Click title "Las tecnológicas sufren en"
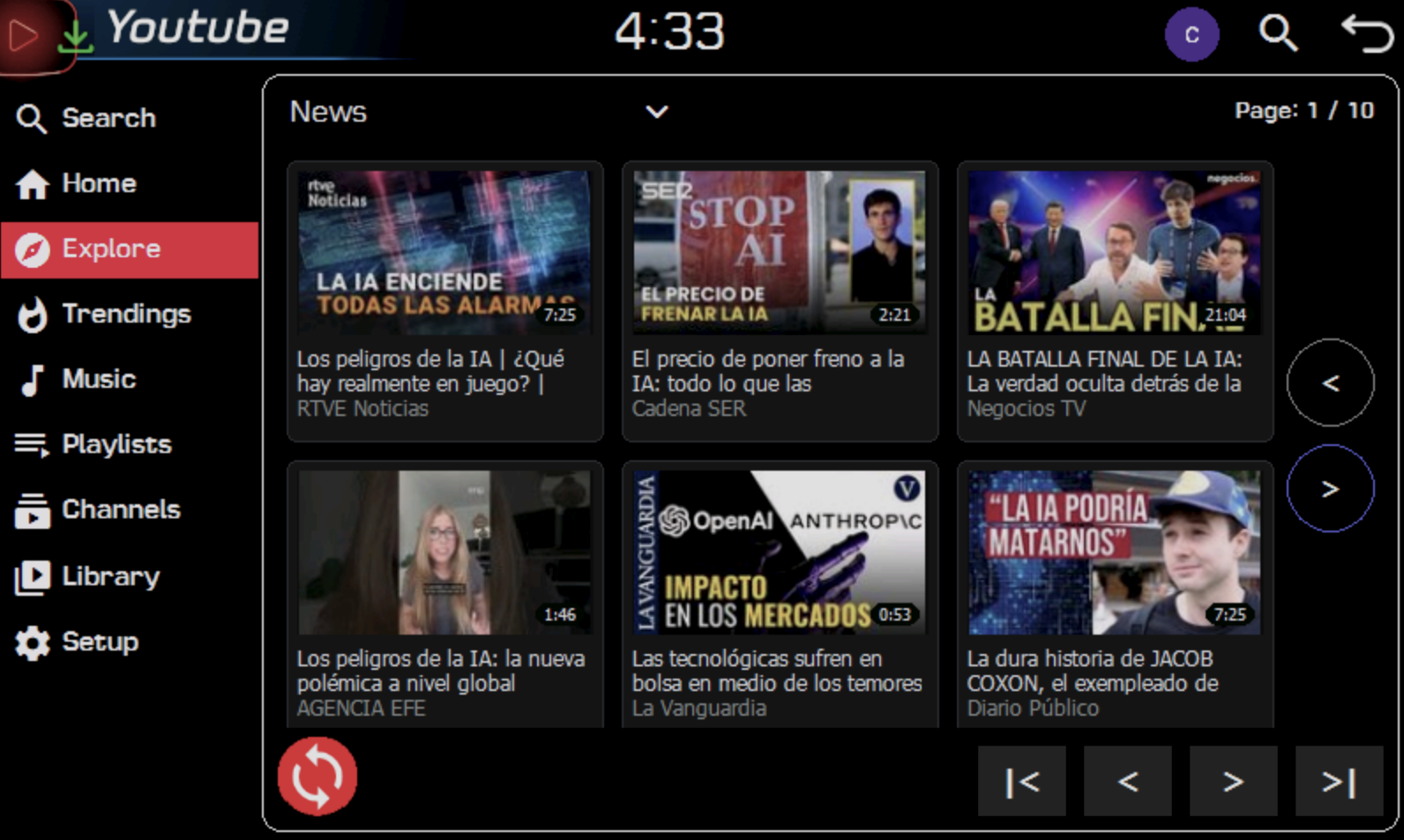This screenshot has height=840, width=1404. point(757,659)
